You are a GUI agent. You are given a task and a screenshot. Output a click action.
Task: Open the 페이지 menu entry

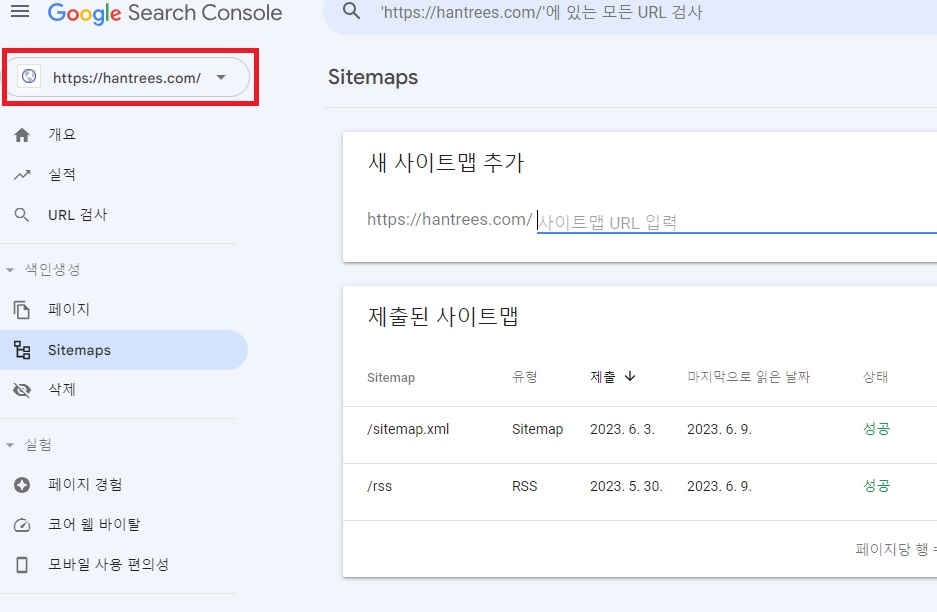(66, 309)
